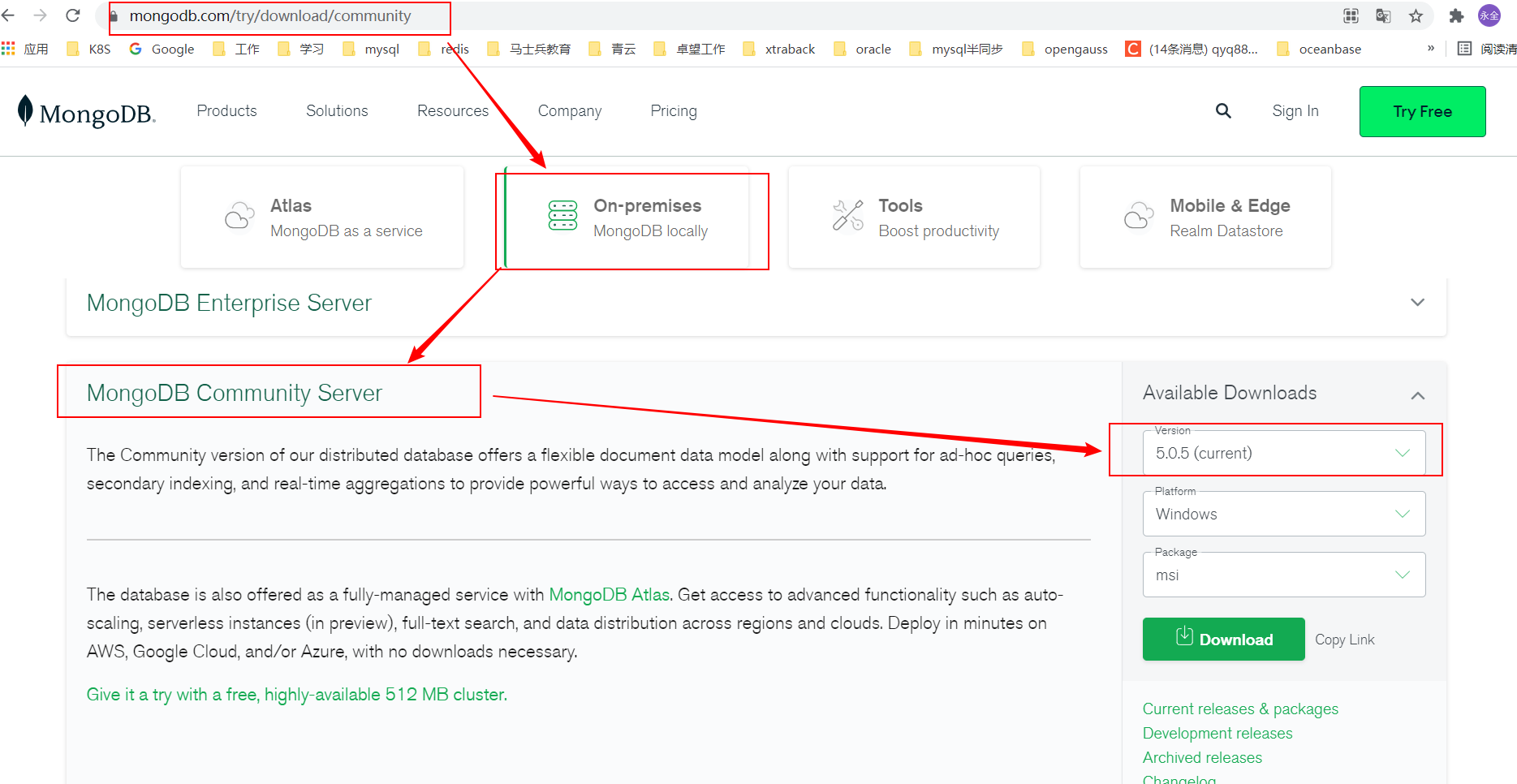Open the browser extensions puzzle icon

coord(1455,16)
